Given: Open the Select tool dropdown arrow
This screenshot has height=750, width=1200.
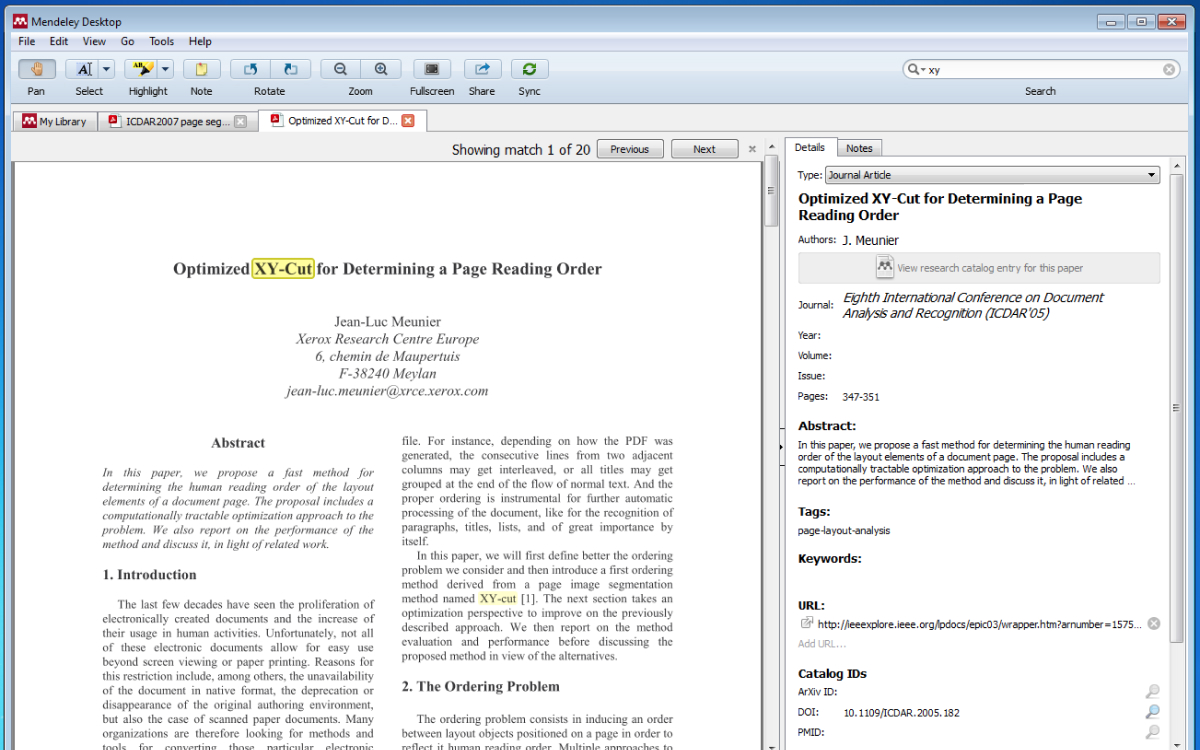Looking at the screenshot, I should (106, 69).
